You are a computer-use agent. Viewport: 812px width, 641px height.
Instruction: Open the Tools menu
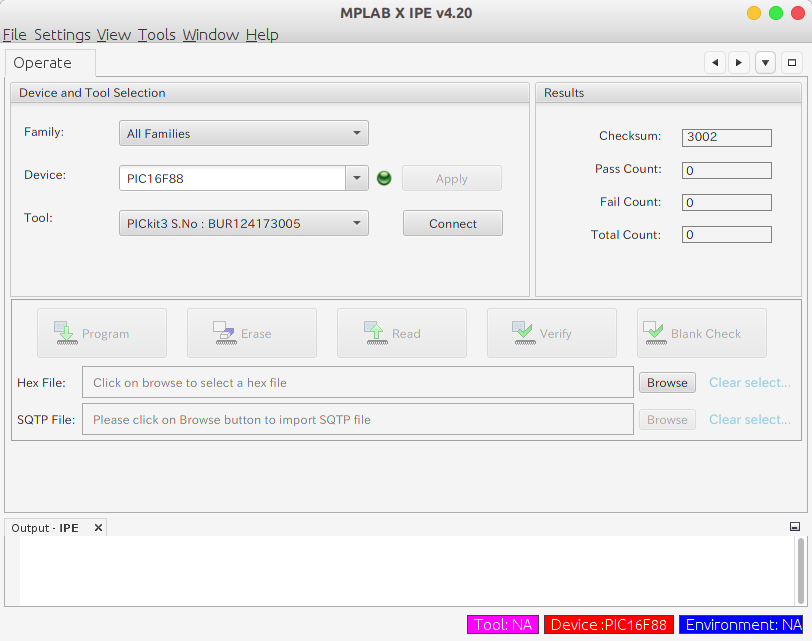(x=156, y=35)
